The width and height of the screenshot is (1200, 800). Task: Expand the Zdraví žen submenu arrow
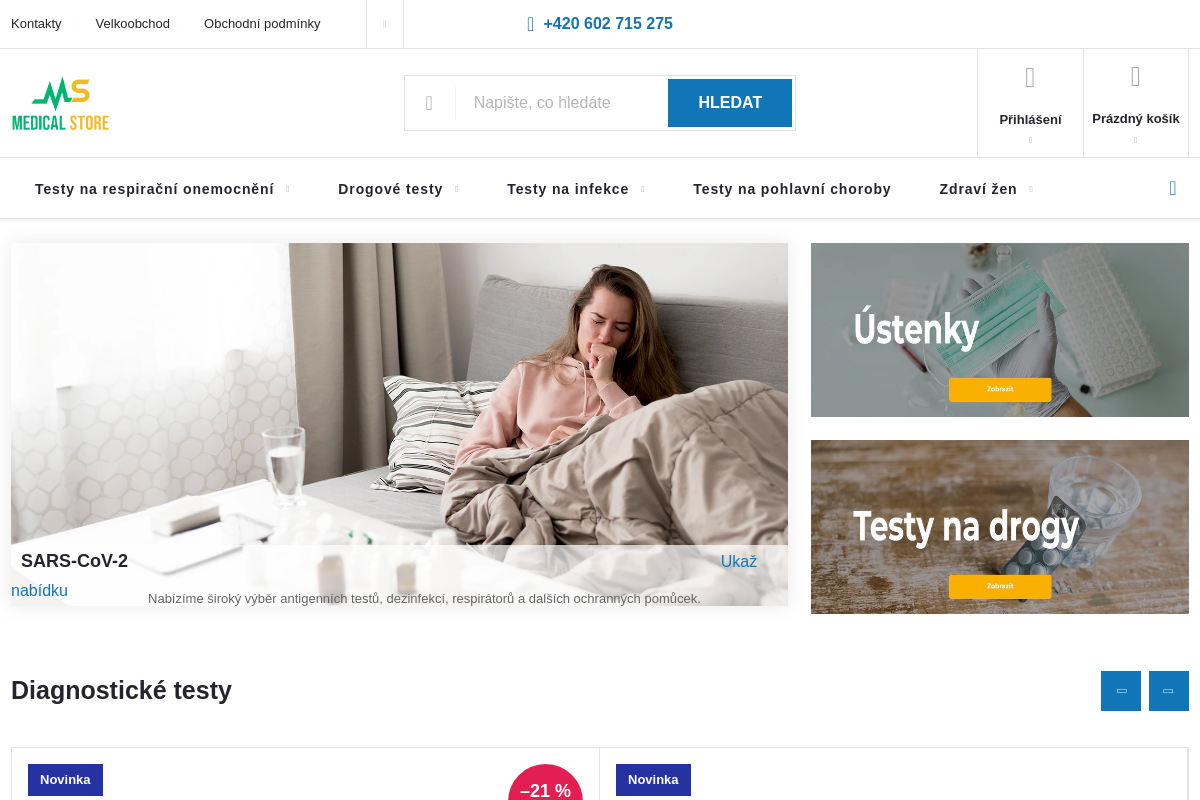click(x=1031, y=189)
